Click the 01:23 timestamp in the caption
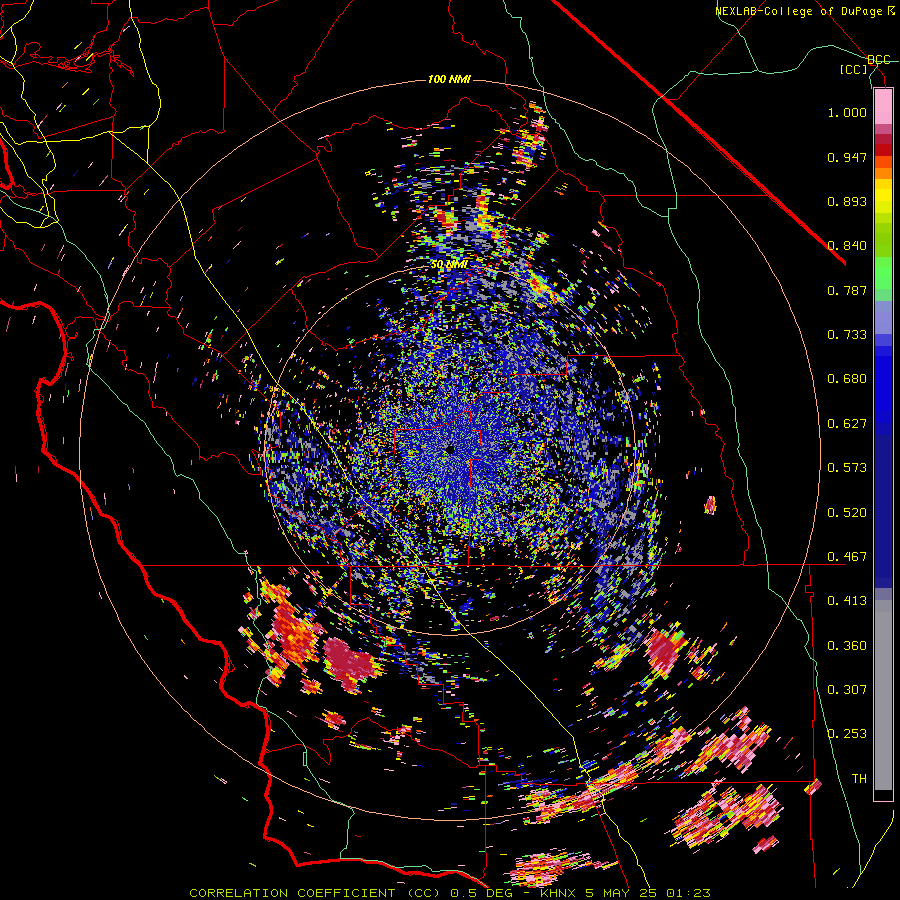The width and height of the screenshot is (900, 900). click(x=688, y=893)
